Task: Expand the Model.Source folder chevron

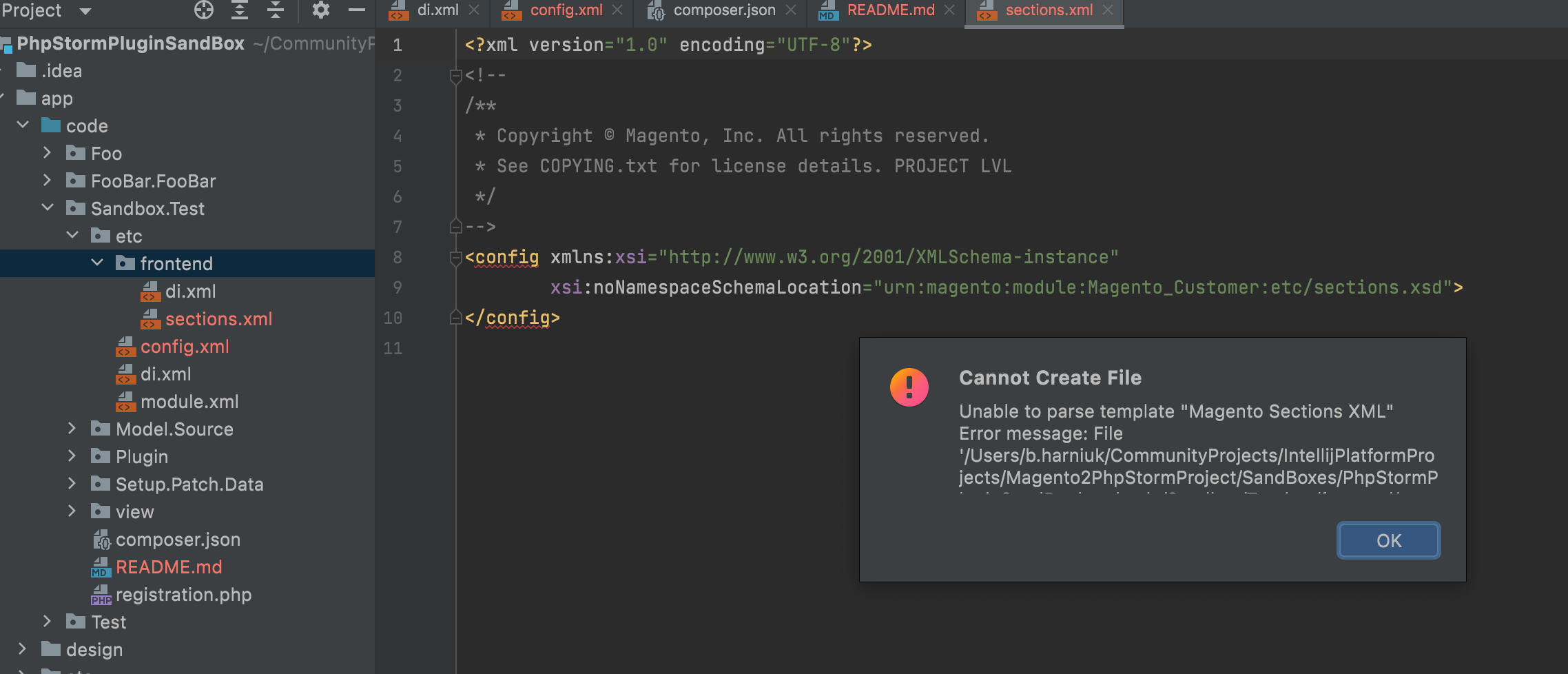Action: 72,428
